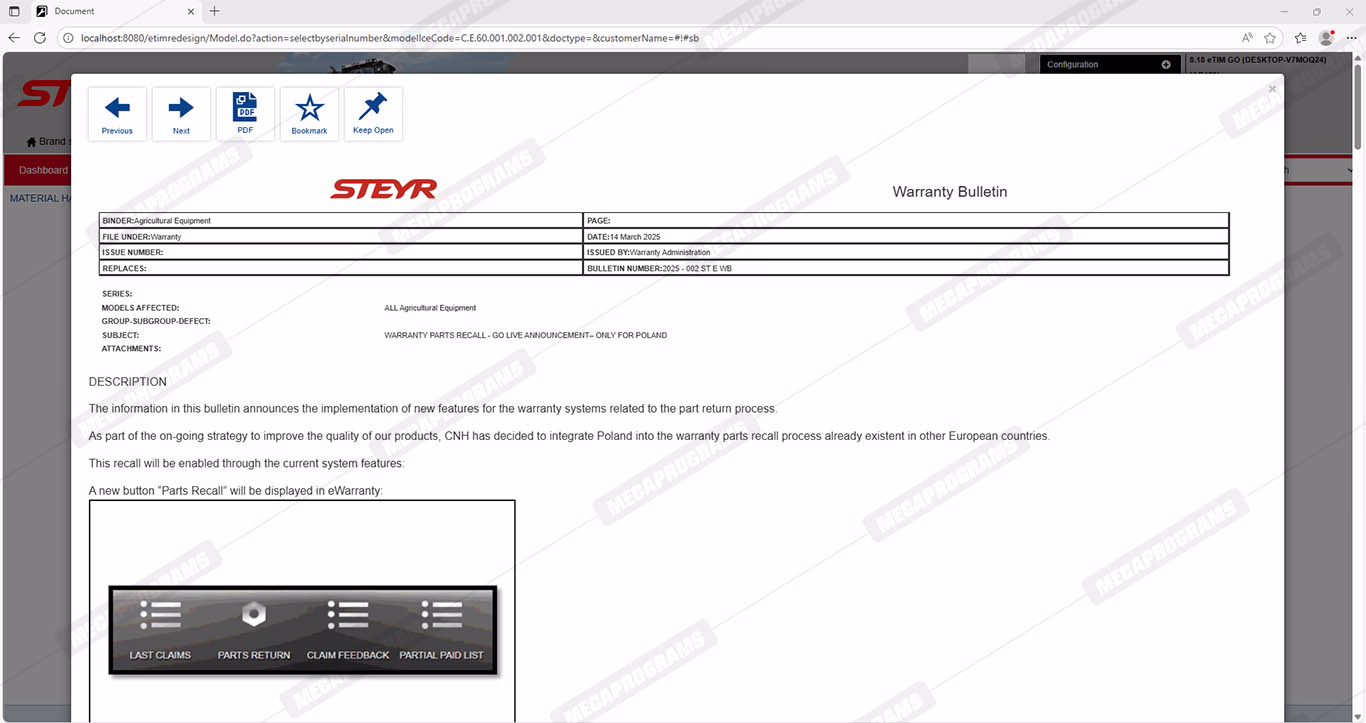Click the Parts Recall toolbar image
1366x723 pixels.
pyautogui.click(x=302, y=630)
